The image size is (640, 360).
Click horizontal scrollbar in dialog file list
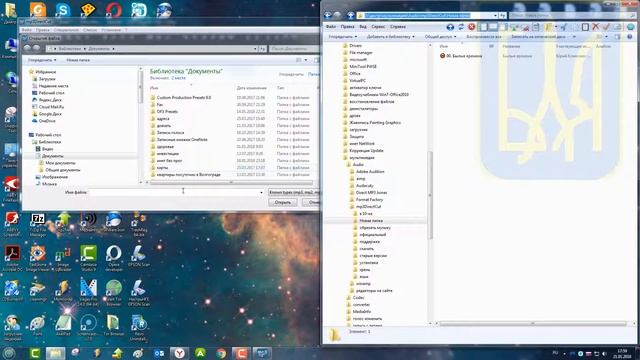(231, 182)
